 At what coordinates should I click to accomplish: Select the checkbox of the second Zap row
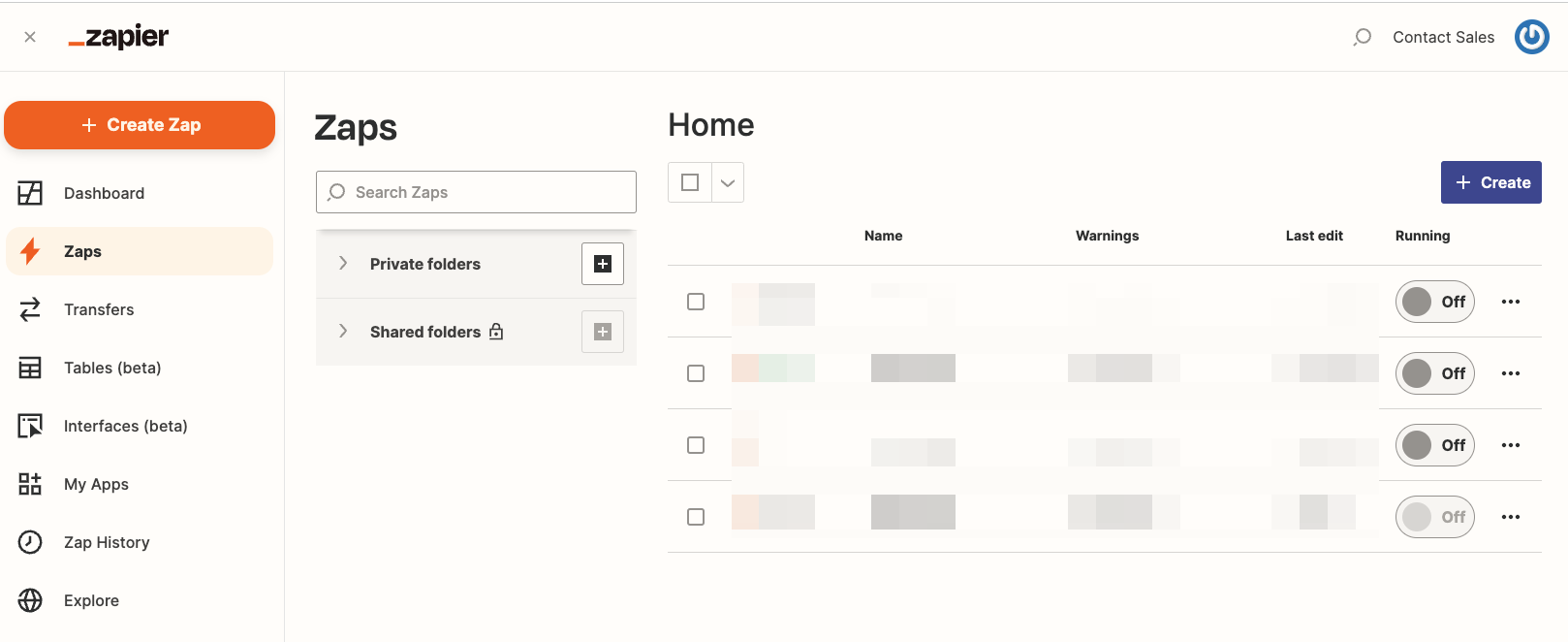[696, 373]
